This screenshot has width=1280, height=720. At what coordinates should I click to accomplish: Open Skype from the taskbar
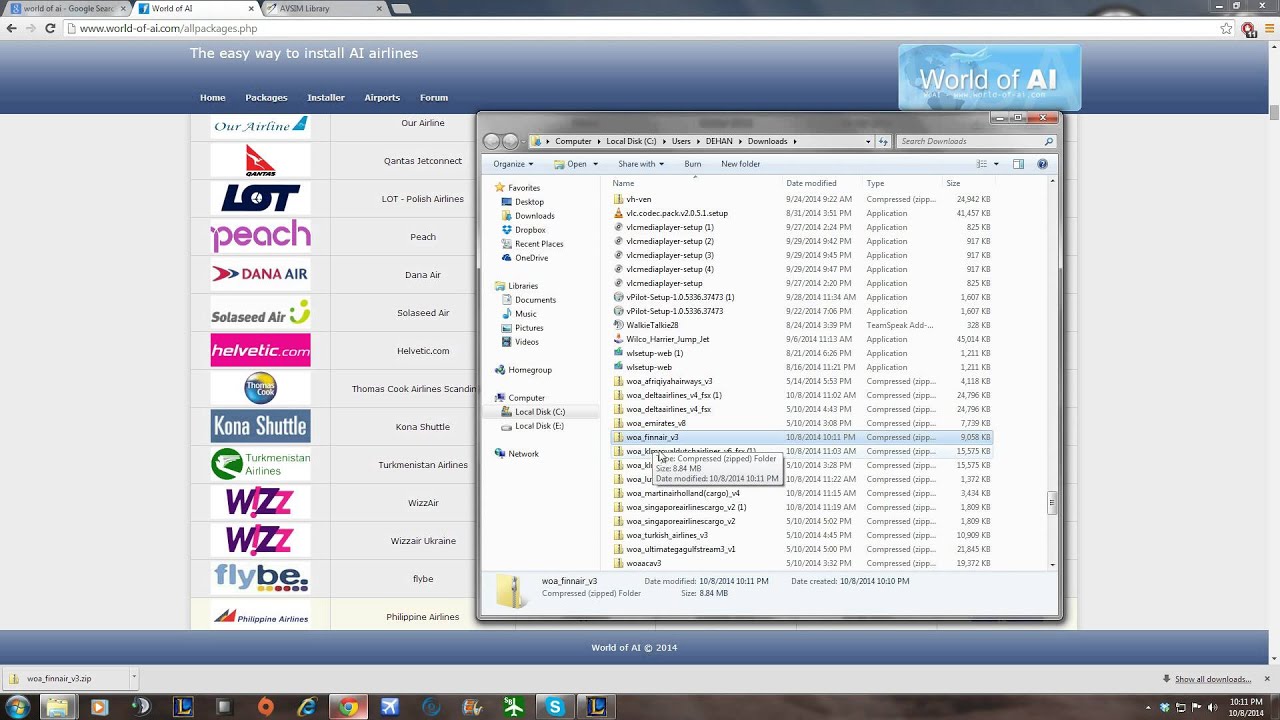pos(555,707)
